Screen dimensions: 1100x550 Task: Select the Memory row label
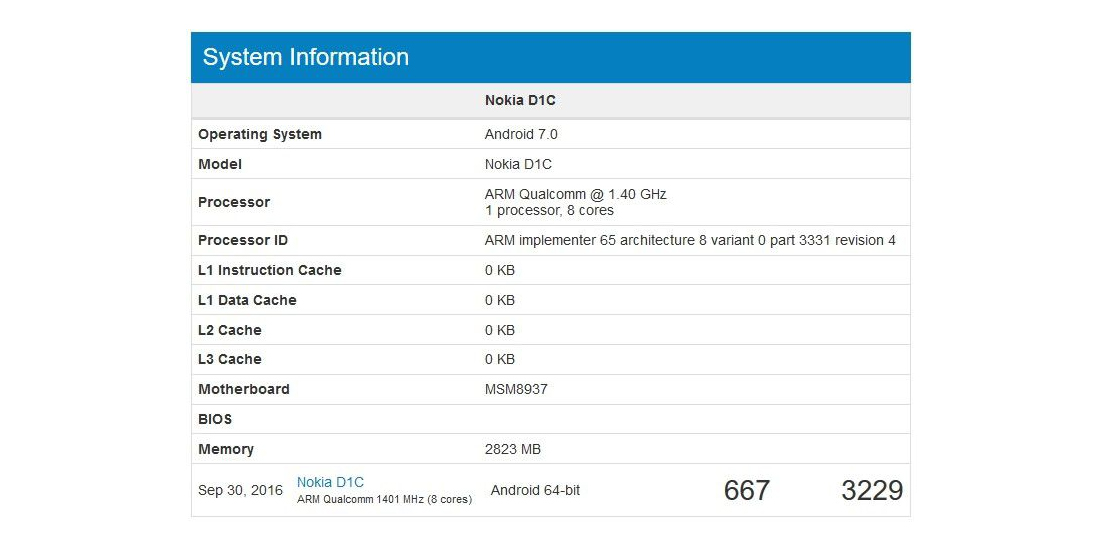click(226, 450)
